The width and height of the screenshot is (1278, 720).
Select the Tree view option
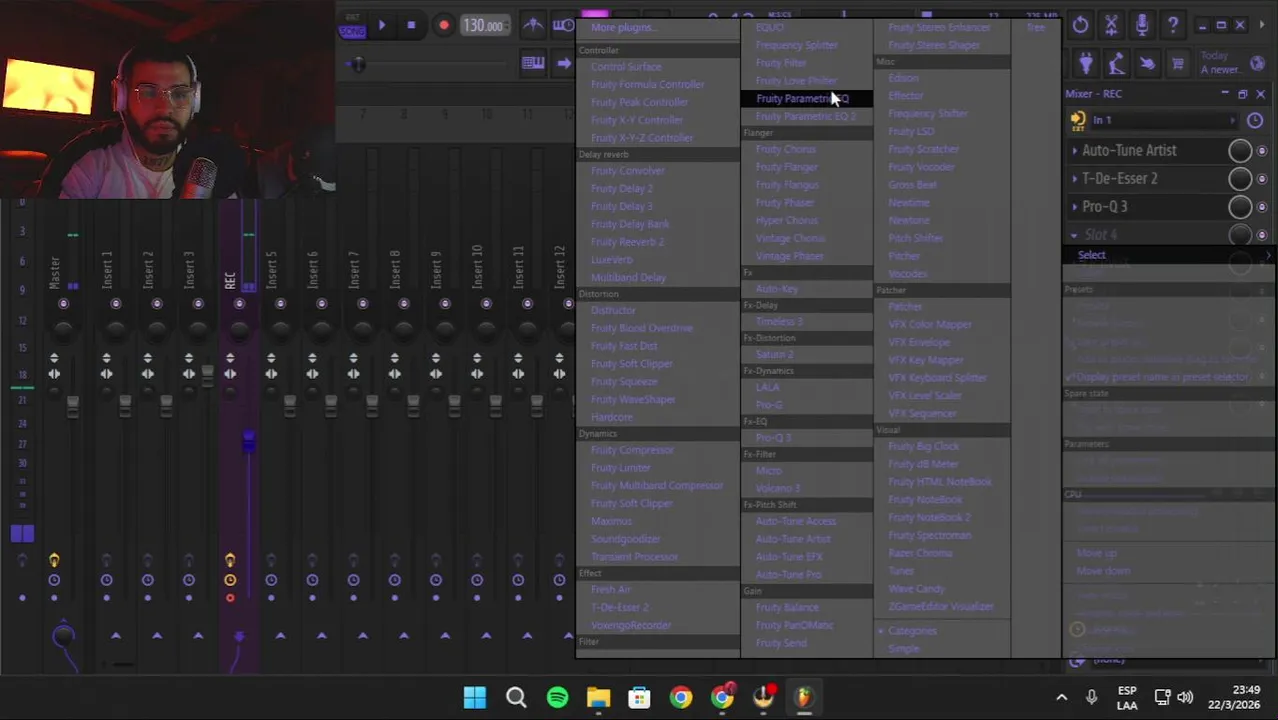click(1035, 27)
